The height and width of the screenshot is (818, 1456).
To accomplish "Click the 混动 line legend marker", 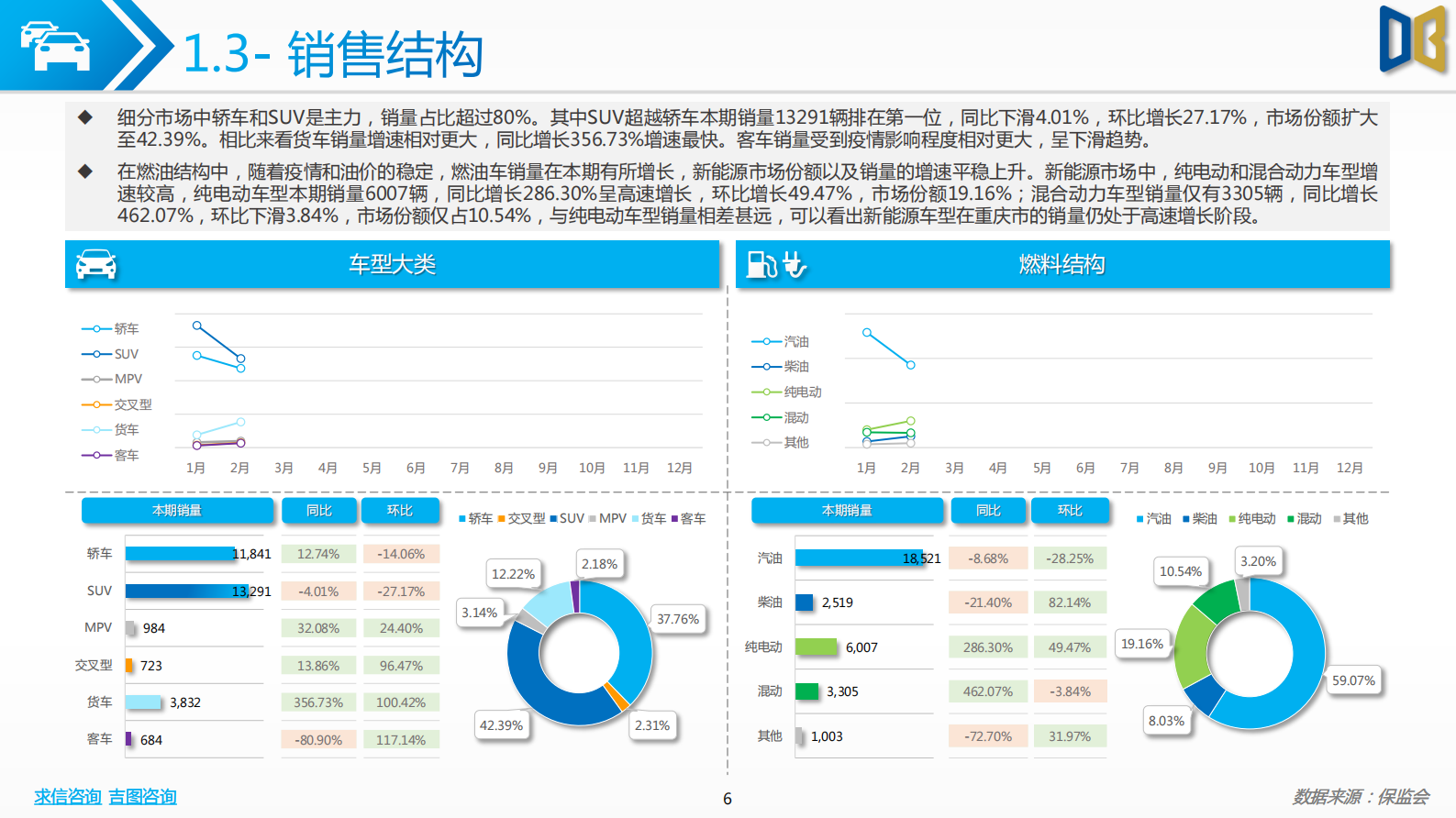I will tap(766, 417).
